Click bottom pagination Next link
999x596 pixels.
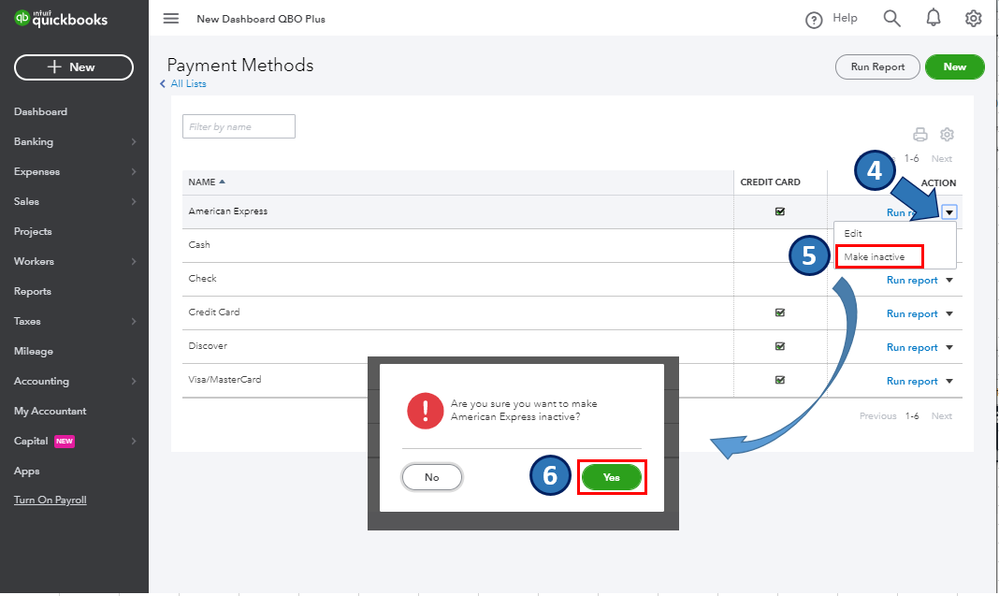941,416
